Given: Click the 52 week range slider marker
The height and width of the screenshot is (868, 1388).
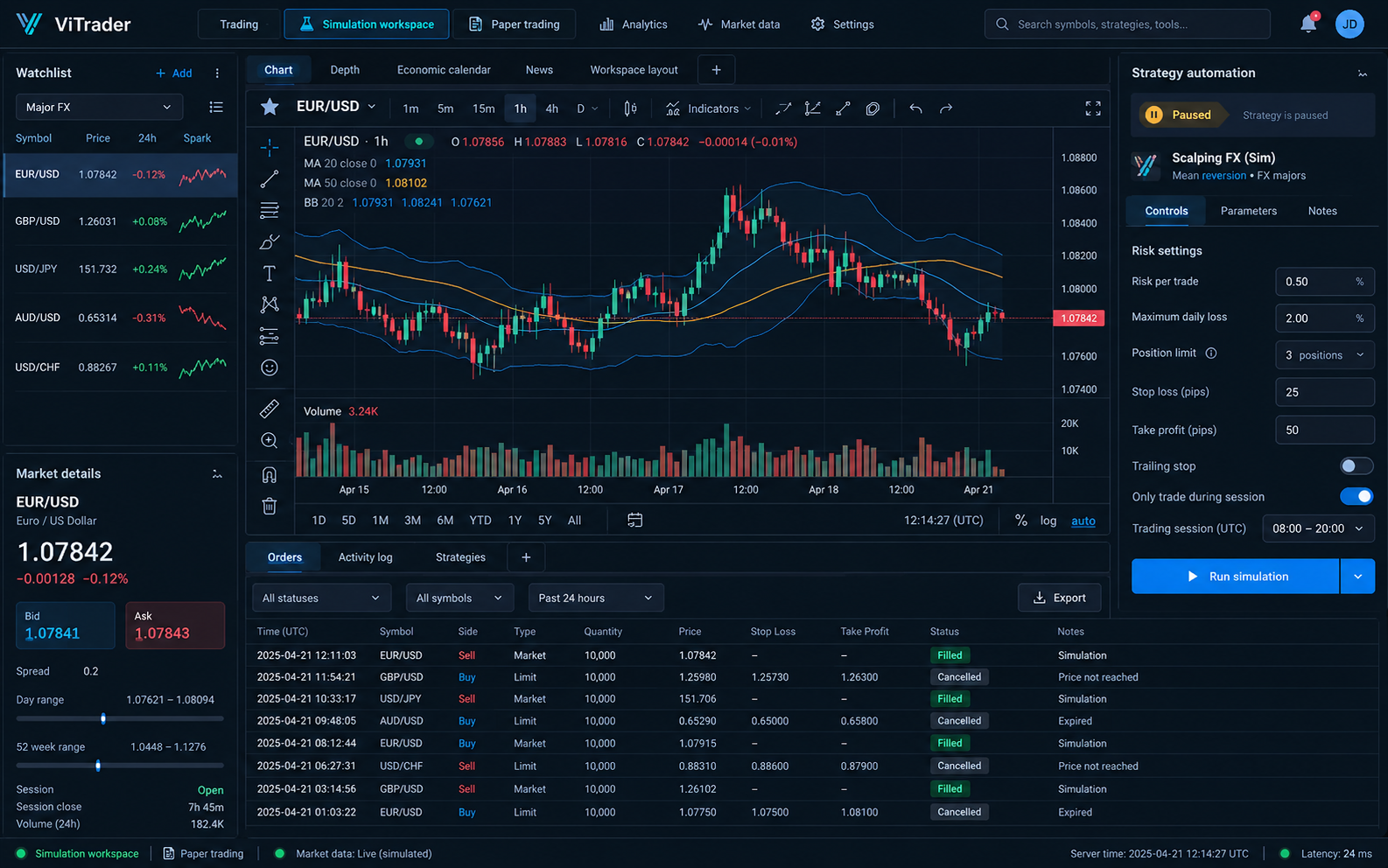Looking at the screenshot, I should 98,766.
